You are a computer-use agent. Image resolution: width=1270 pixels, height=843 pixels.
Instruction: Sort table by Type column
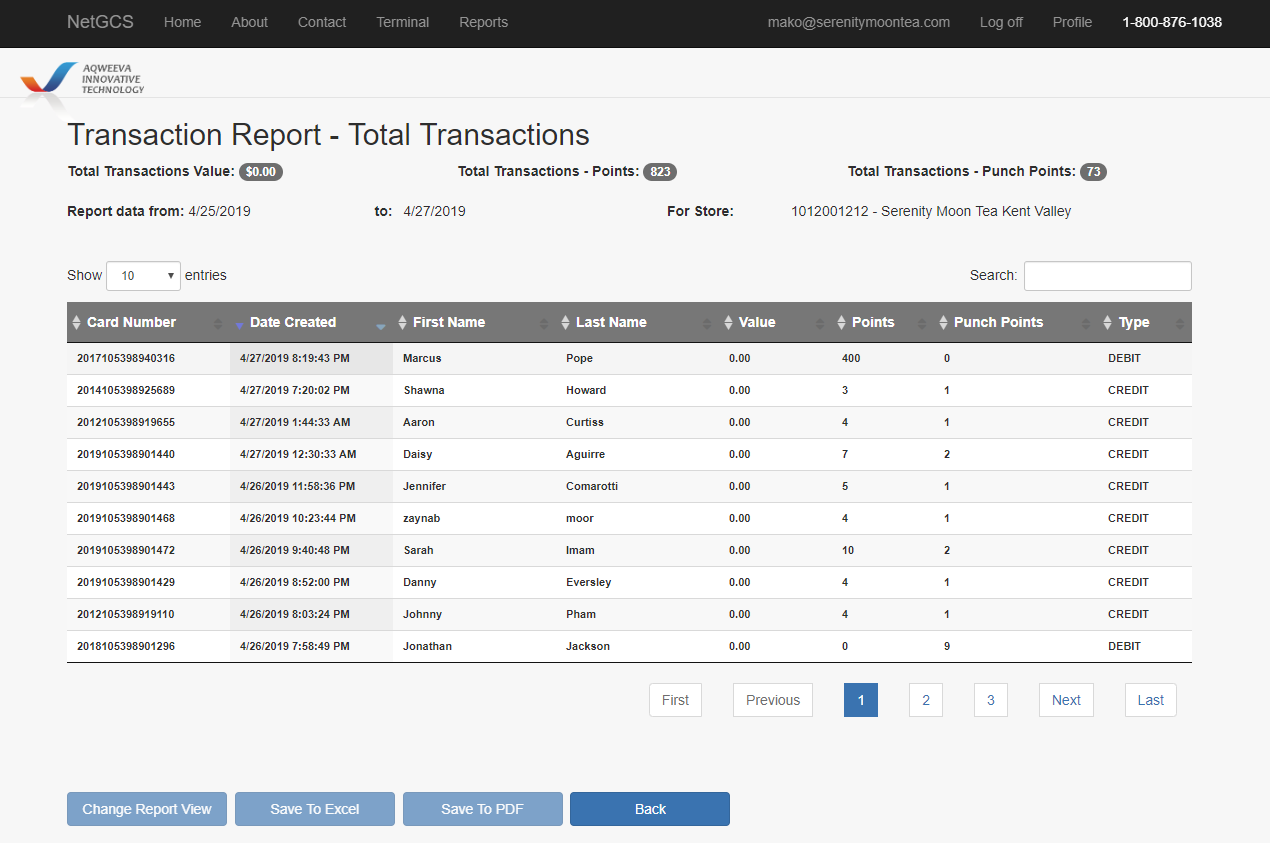coord(1133,323)
